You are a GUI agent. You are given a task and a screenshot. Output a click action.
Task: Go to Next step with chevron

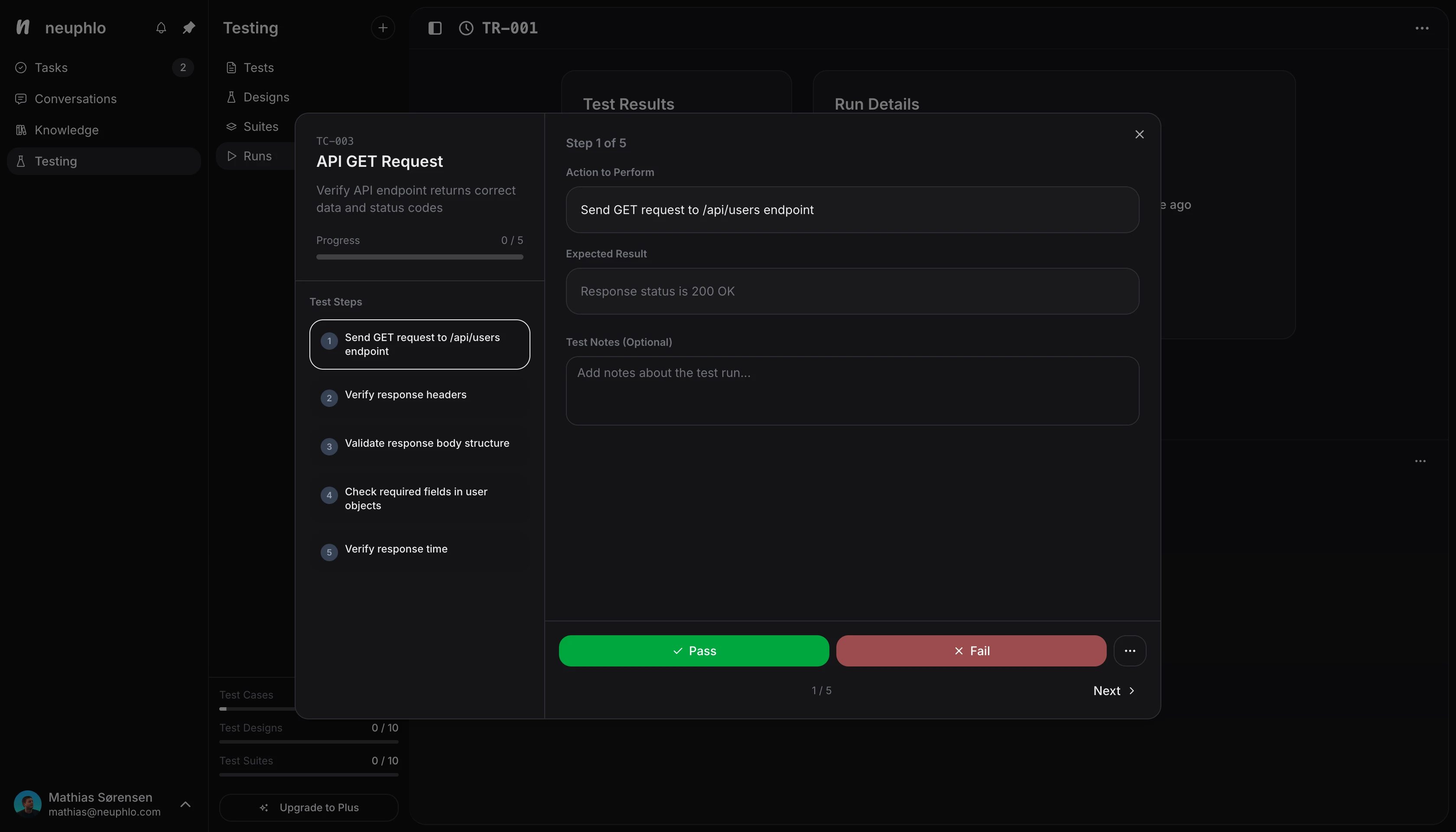click(1113, 690)
